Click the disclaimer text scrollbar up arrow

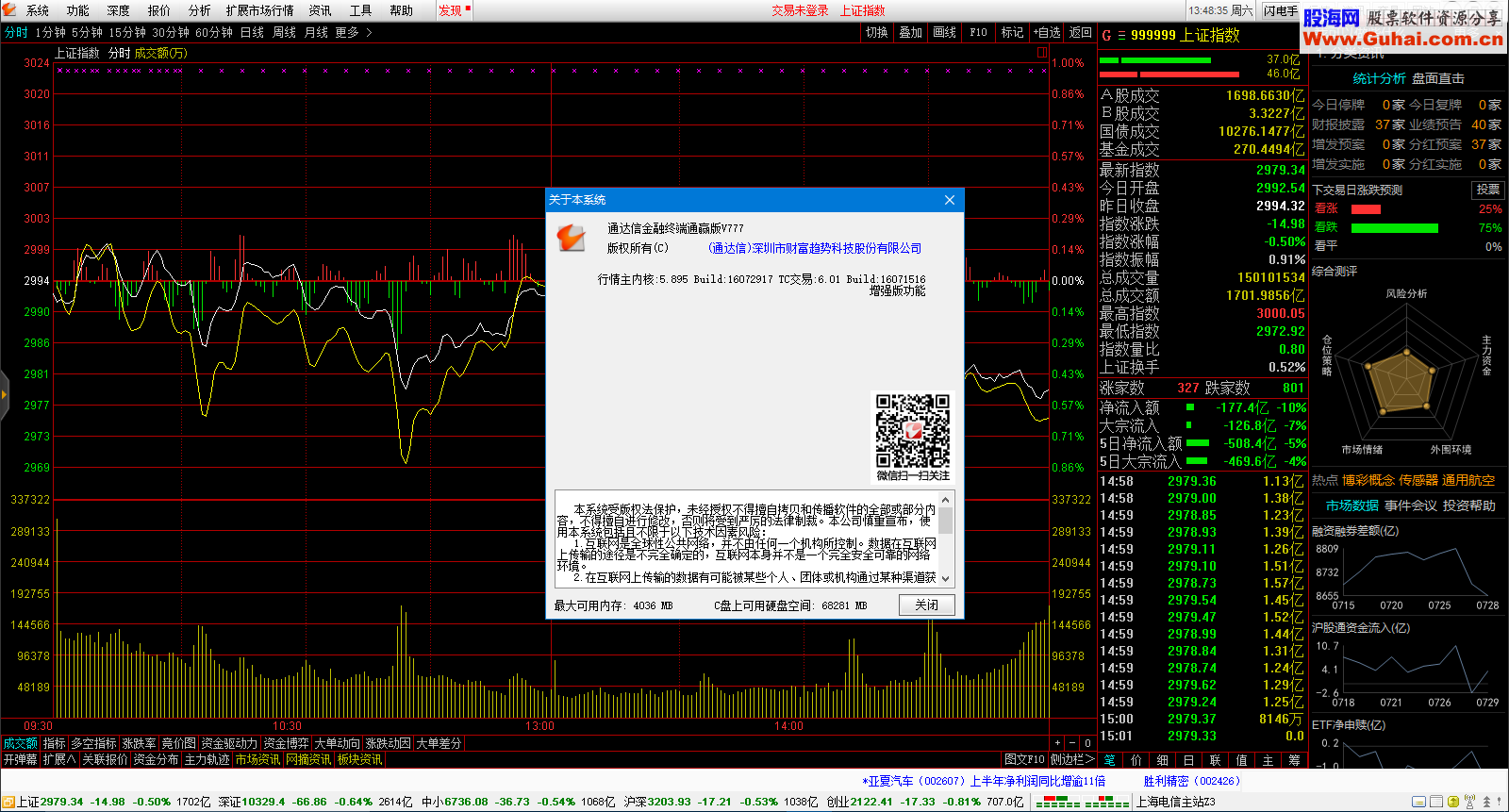(946, 498)
